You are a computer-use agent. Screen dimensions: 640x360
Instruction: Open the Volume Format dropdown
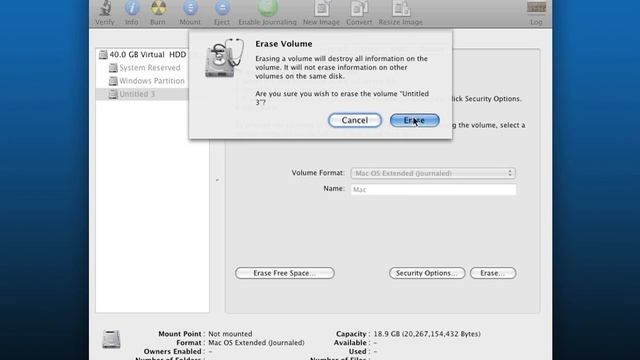[433, 173]
